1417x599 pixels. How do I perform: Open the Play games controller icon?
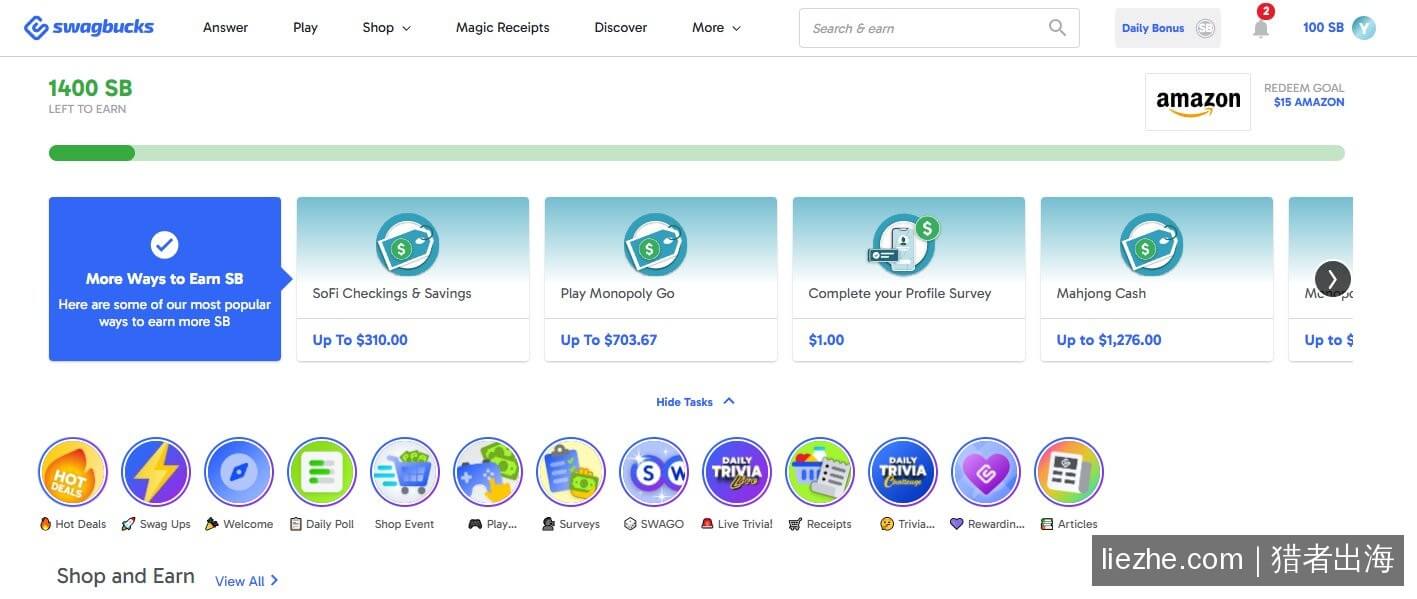pos(488,472)
